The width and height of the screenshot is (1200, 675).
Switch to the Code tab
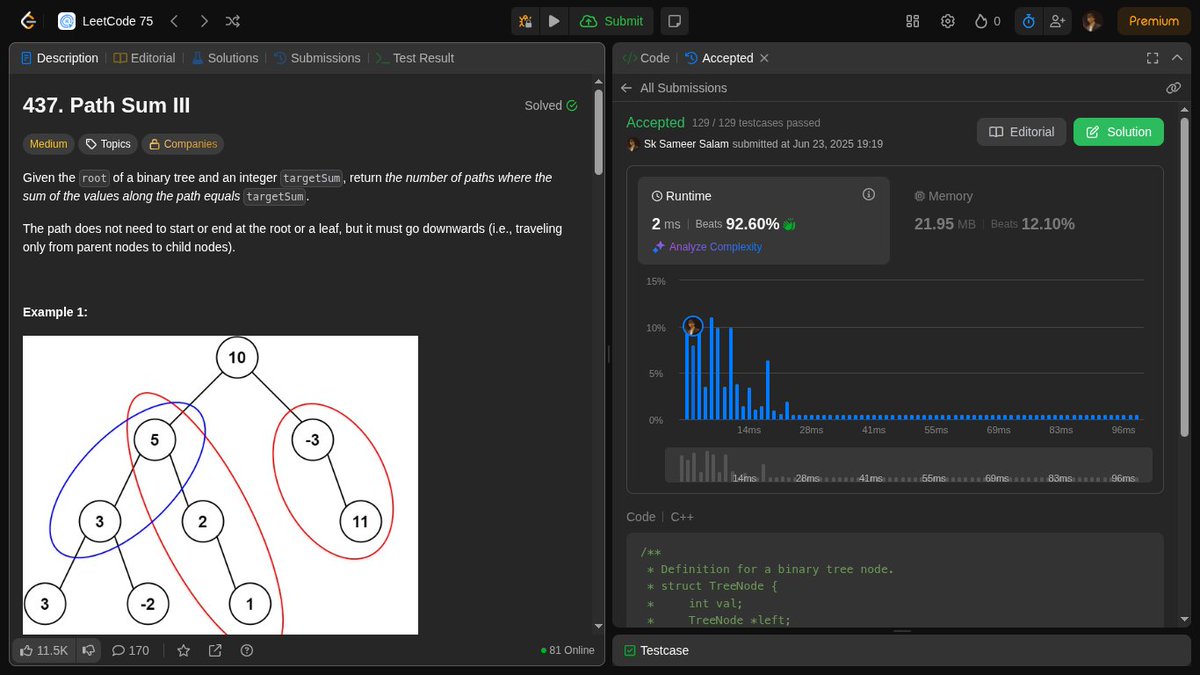click(646, 58)
